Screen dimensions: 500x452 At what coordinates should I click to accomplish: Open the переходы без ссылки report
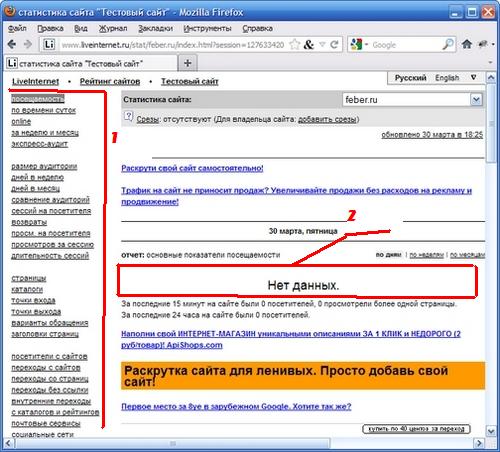coord(50,390)
